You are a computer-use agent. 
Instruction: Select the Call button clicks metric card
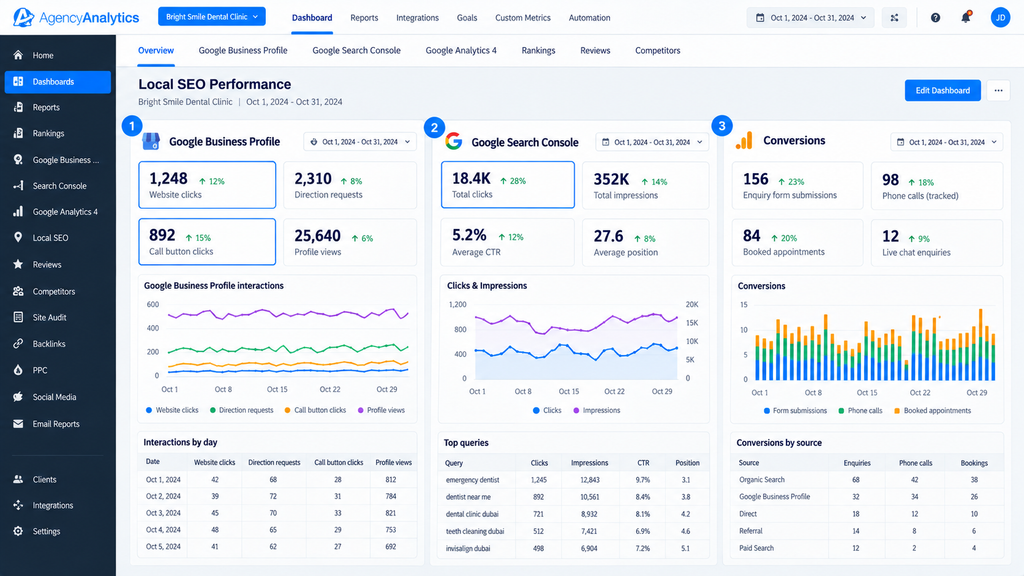(207, 242)
